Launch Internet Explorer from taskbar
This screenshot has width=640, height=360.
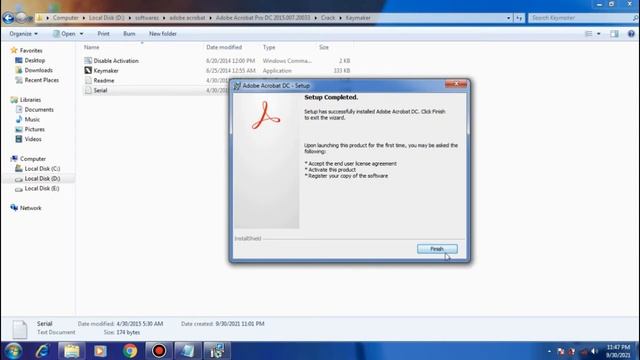tap(42, 351)
